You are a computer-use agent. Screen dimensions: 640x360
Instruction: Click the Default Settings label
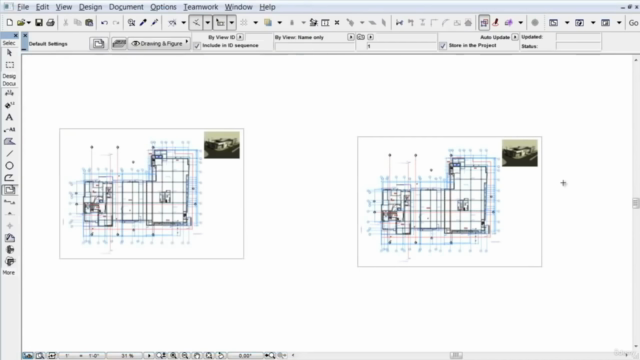48,44
